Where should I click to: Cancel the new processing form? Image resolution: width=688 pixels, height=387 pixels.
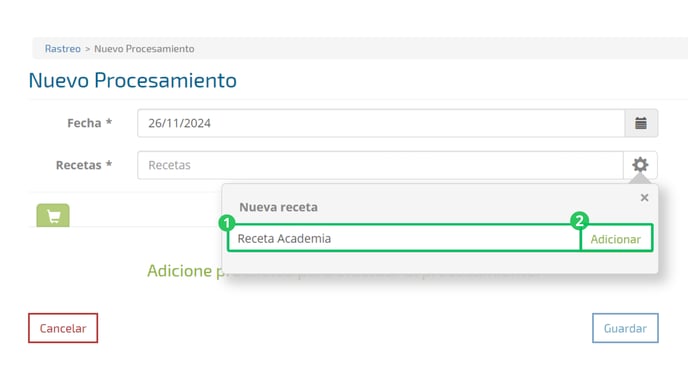pos(63,328)
